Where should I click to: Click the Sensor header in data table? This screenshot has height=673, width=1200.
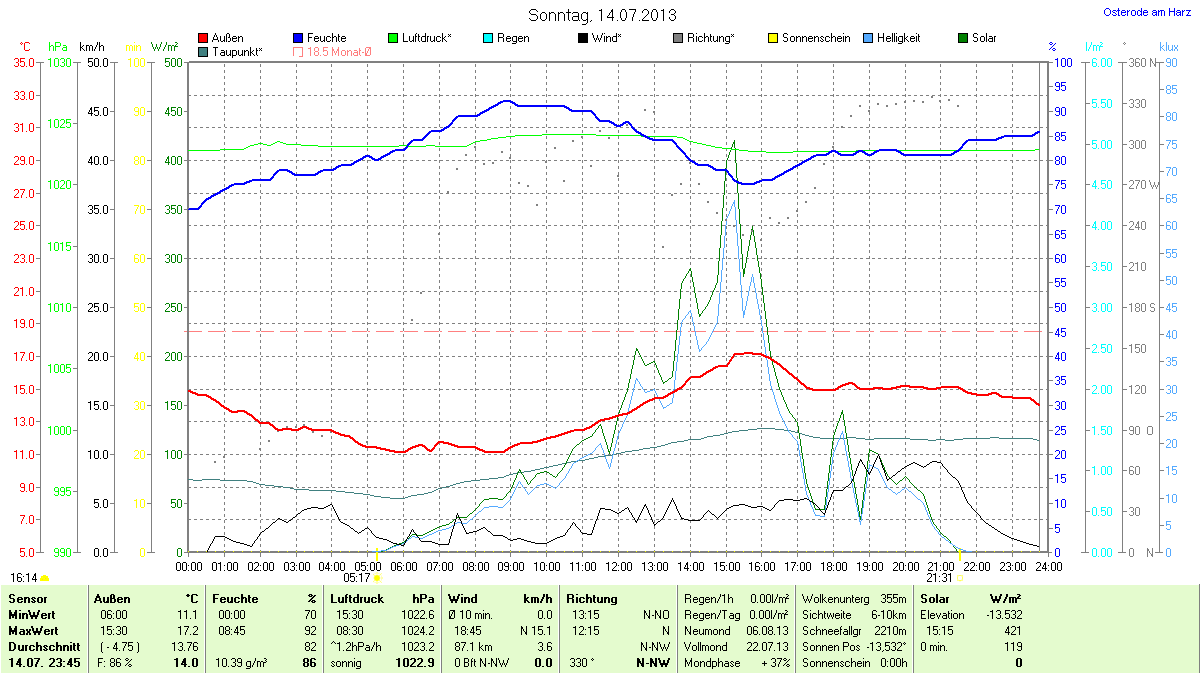click(x=27, y=598)
